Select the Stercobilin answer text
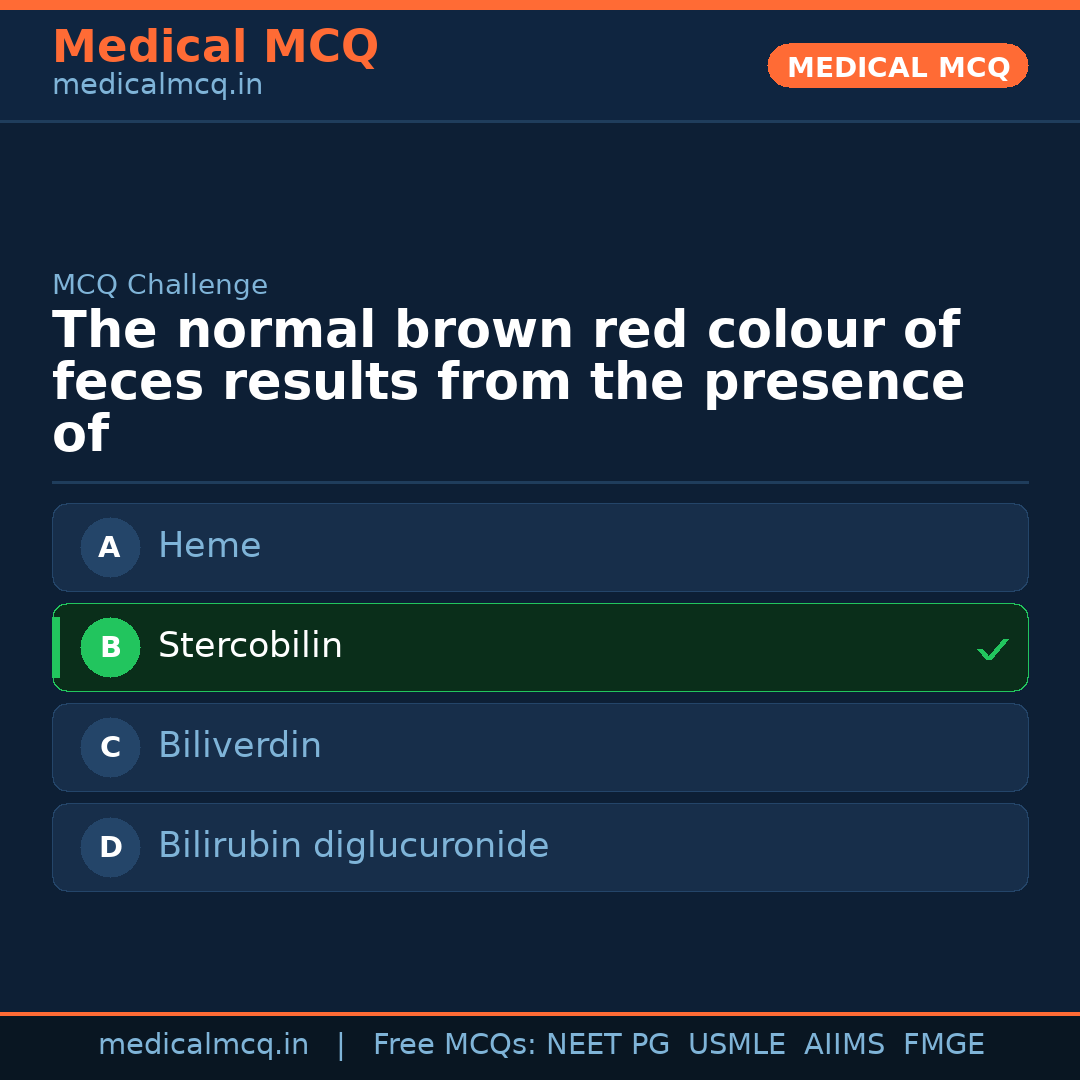The image size is (1080, 1080). 250,646
